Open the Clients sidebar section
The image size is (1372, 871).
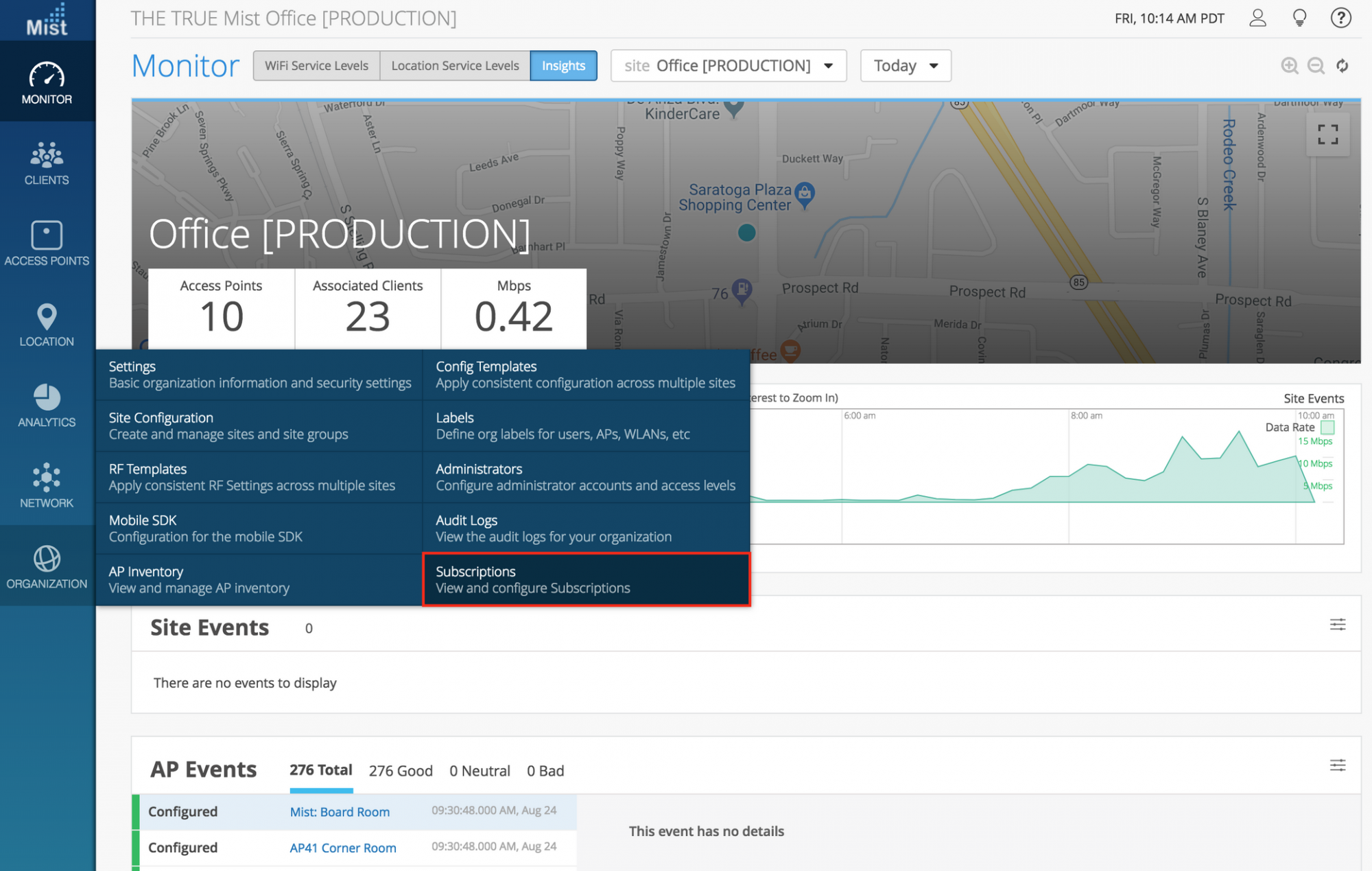(x=47, y=163)
